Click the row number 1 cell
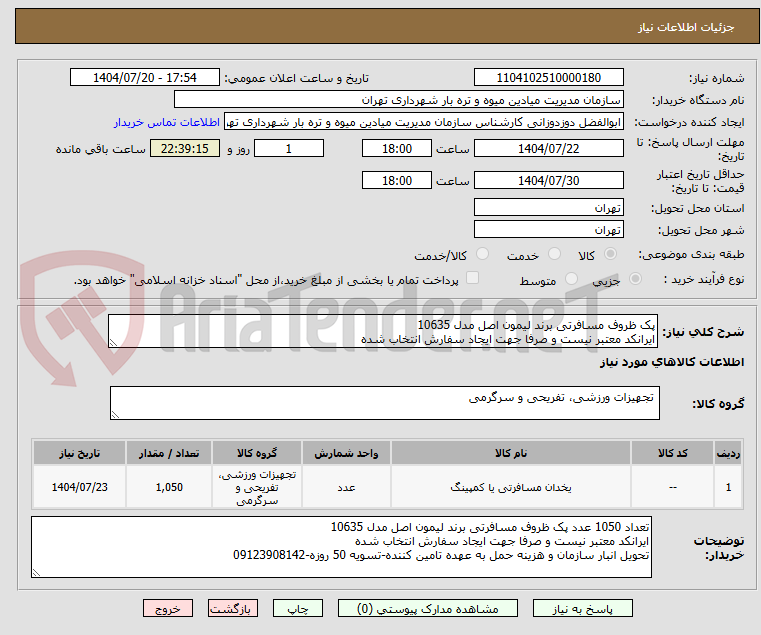 [728, 487]
